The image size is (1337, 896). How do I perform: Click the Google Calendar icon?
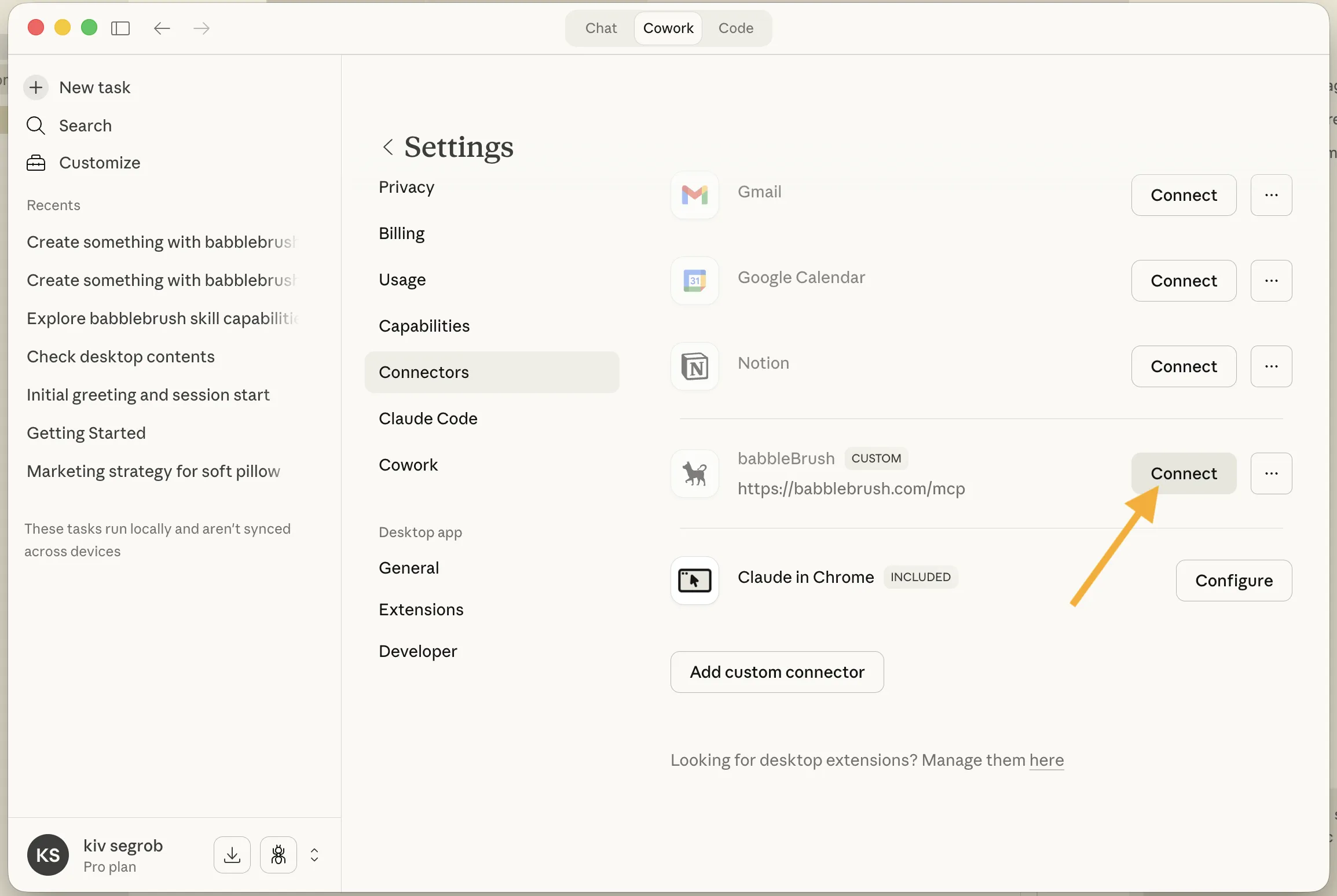(694, 281)
